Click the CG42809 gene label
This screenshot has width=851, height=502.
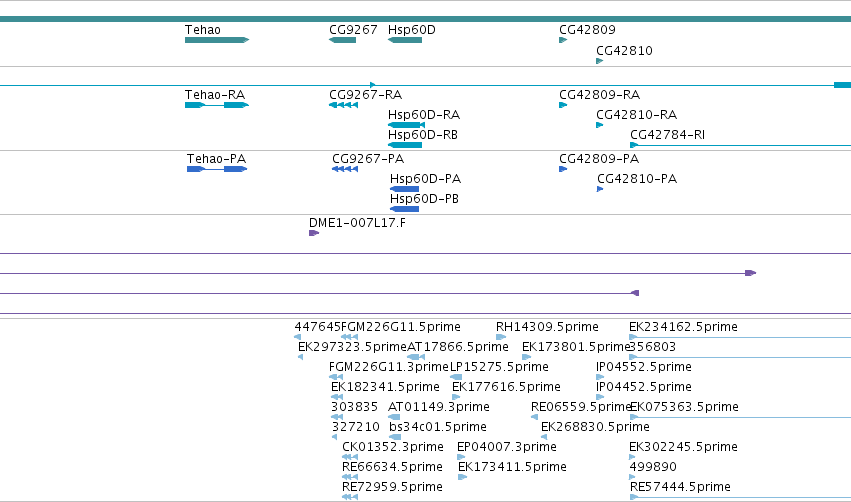587,30
